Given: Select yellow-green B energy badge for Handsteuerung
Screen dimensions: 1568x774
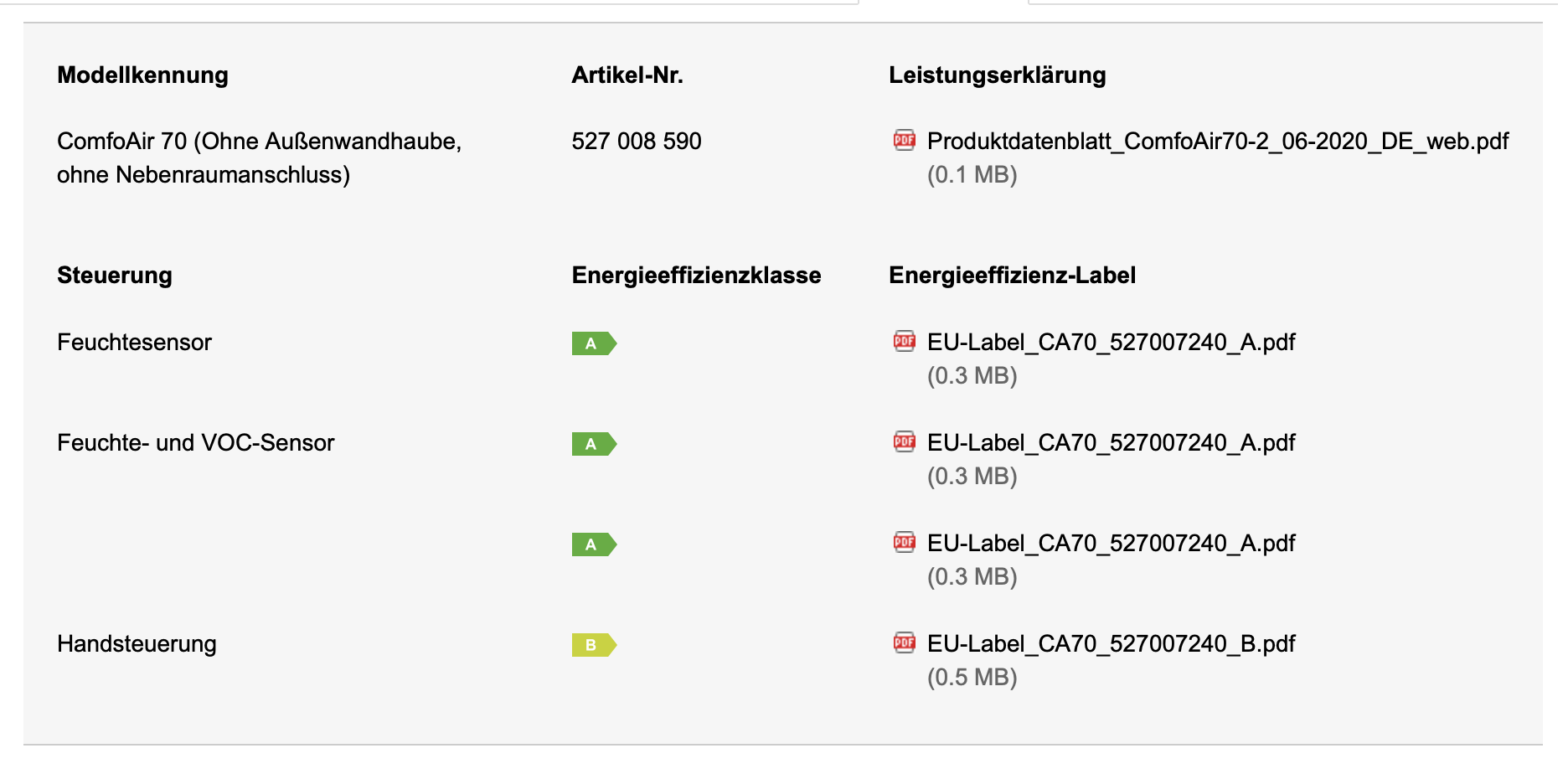Looking at the screenshot, I should [594, 645].
